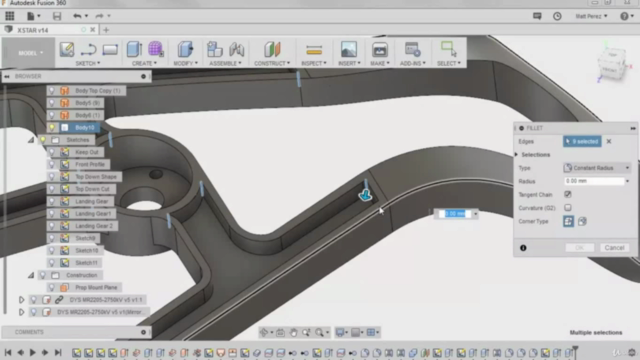
Task: Toggle visibility of Prop Mount Plane
Action: click(52, 287)
